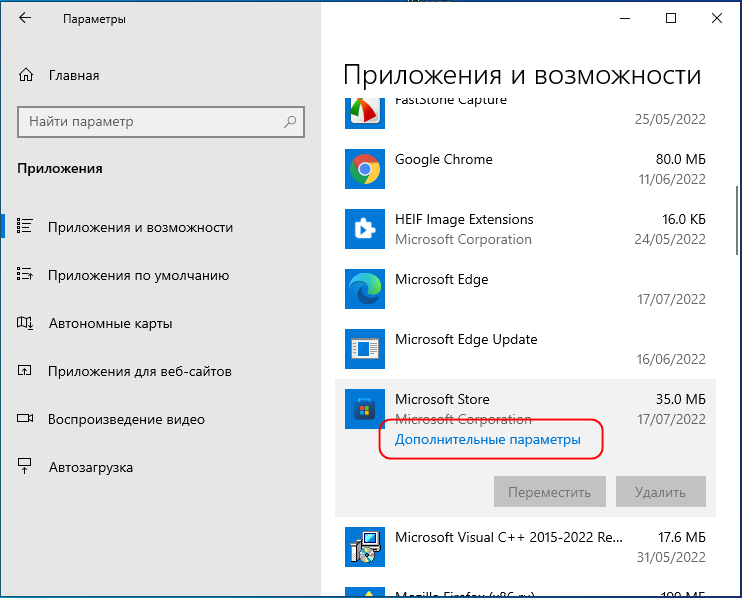Click the 35.0 МБ size of Microsoft Store
The width and height of the screenshot is (742, 598).
680,399
